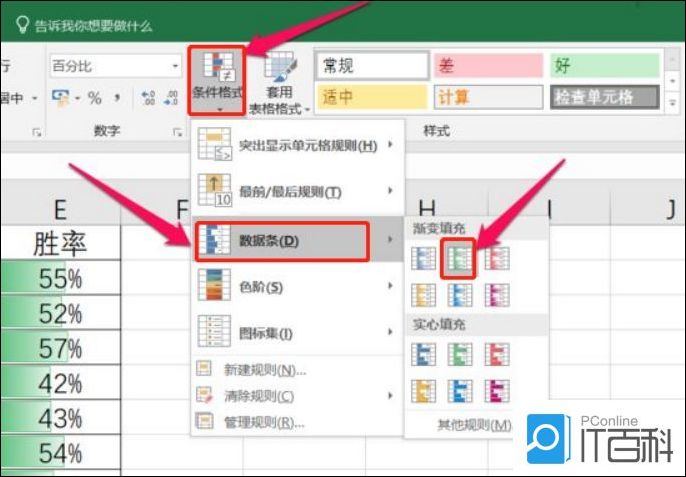
Task: Select solid fill purple data bar
Action: (x=497, y=391)
